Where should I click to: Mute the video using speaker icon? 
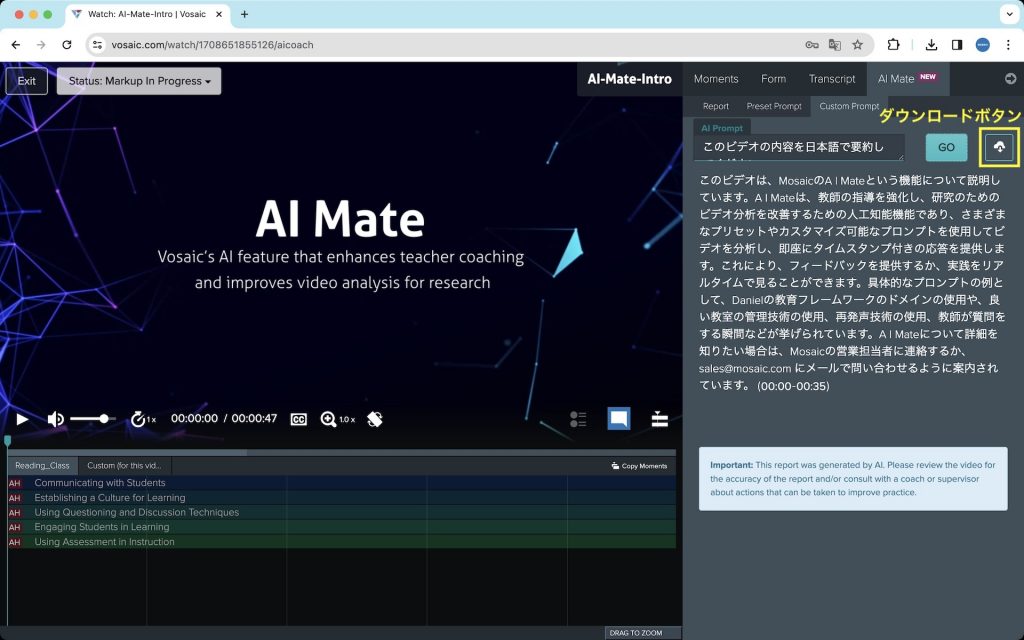click(56, 419)
